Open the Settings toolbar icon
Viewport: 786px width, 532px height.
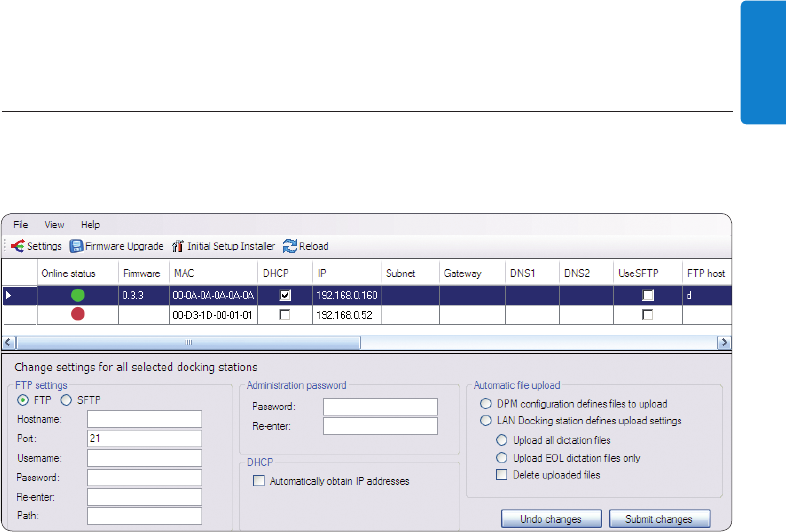tap(18, 246)
